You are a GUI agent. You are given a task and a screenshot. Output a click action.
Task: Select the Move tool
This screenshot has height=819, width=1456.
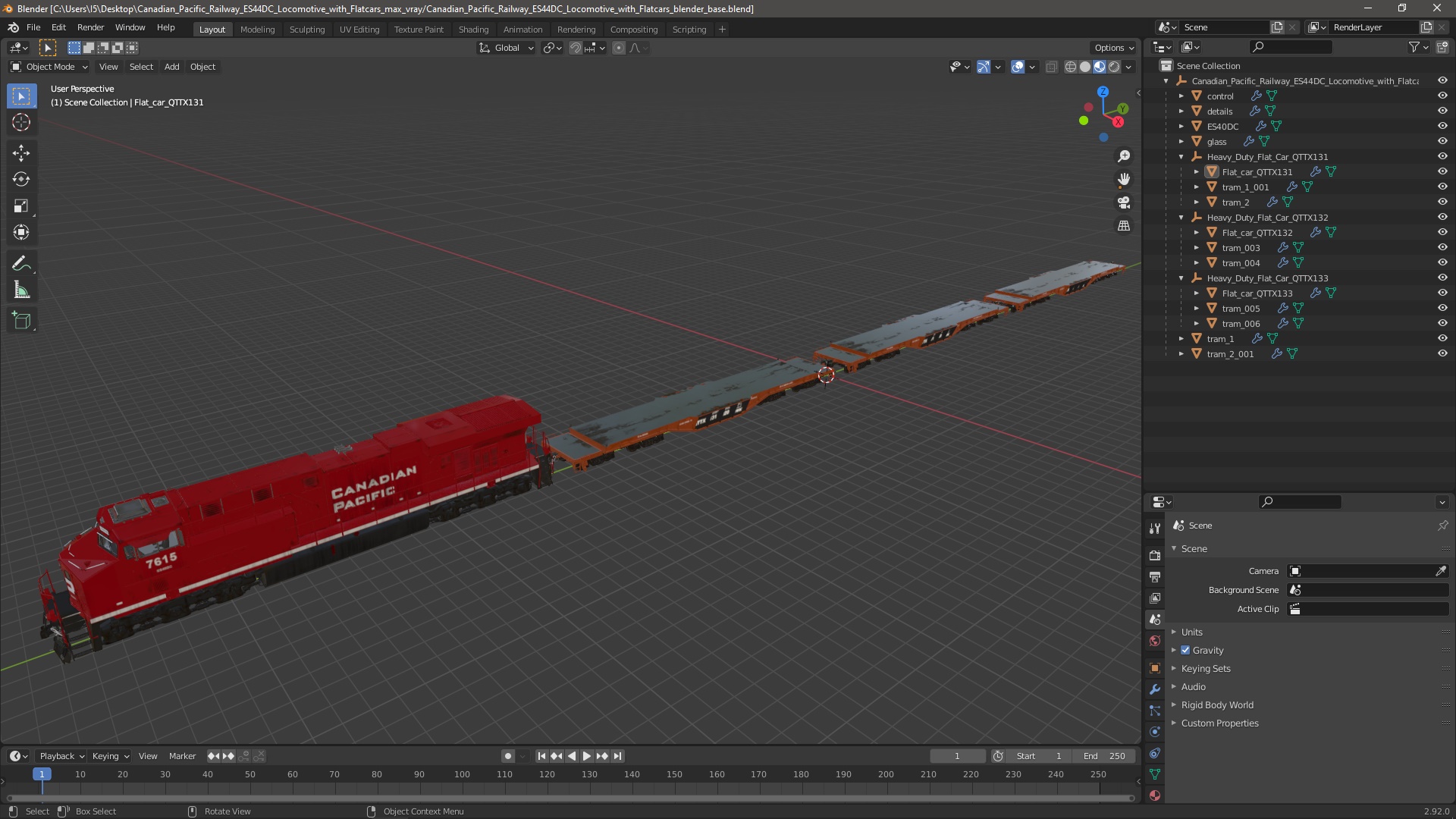(21, 153)
